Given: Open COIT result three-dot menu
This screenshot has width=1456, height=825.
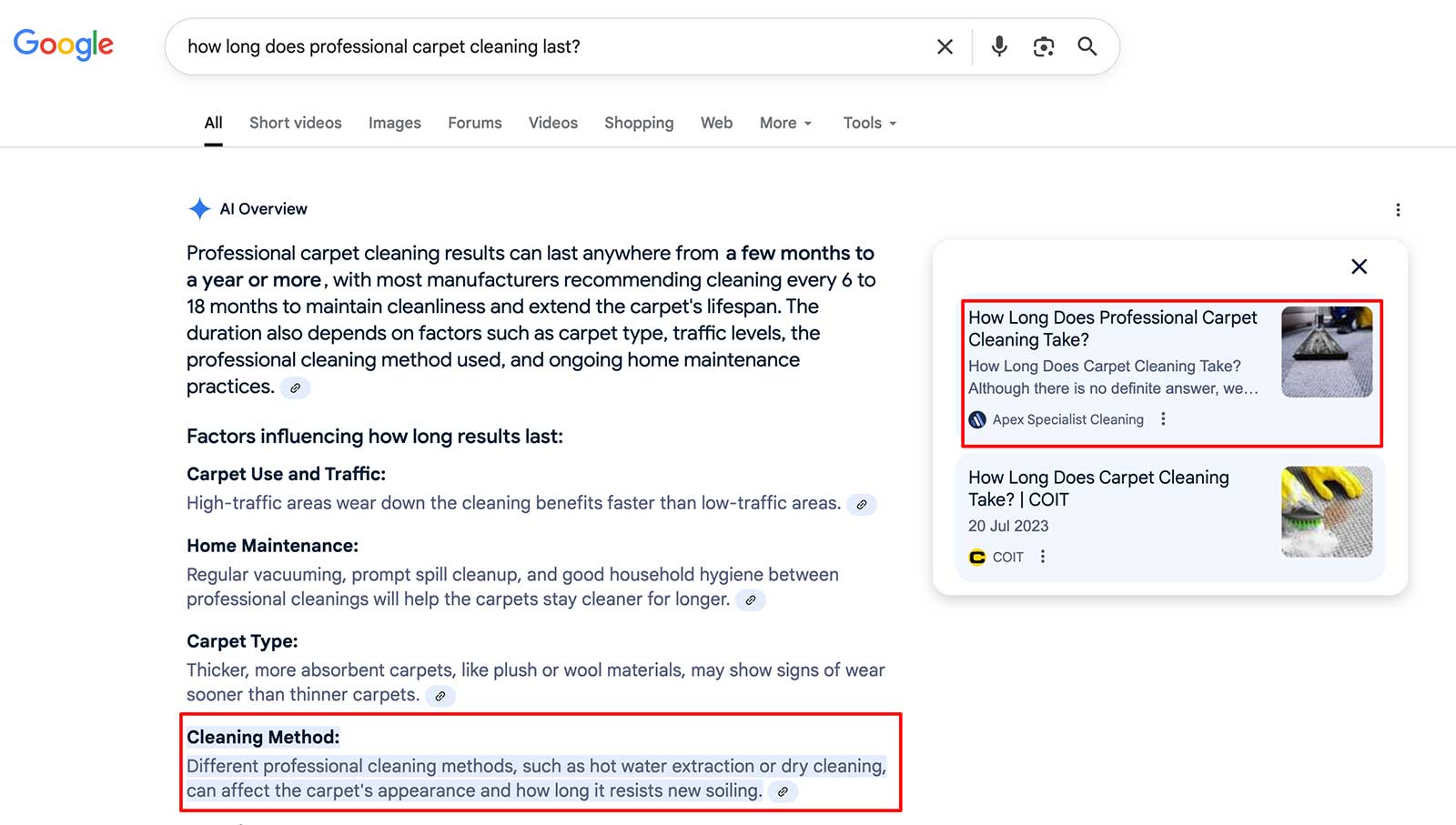Looking at the screenshot, I should click(x=1043, y=557).
